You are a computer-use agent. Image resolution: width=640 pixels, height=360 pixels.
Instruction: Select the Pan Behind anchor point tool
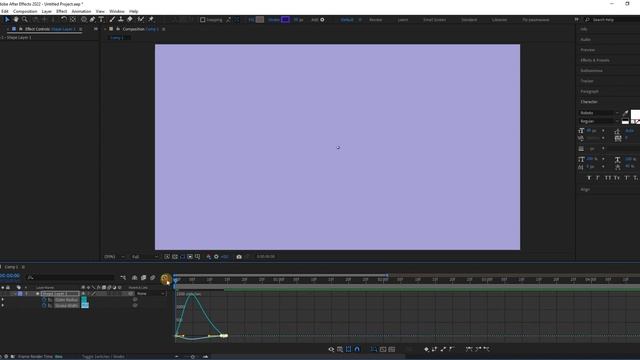[73, 19]
